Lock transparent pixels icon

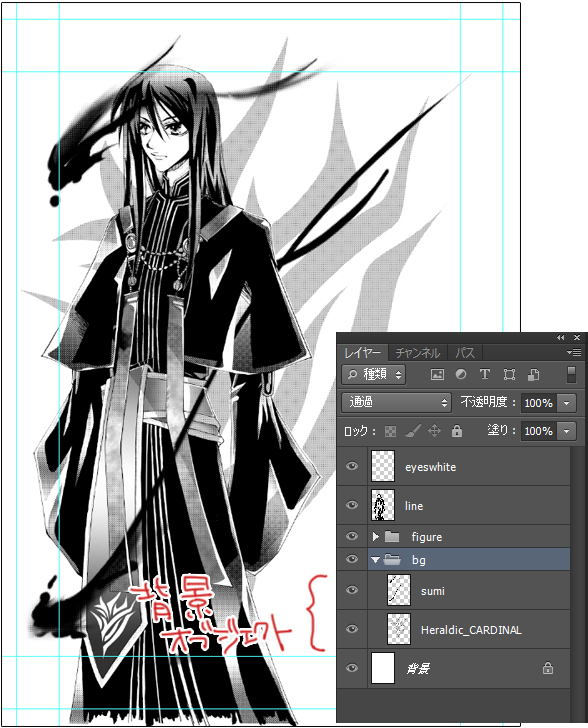click(391, 431)
